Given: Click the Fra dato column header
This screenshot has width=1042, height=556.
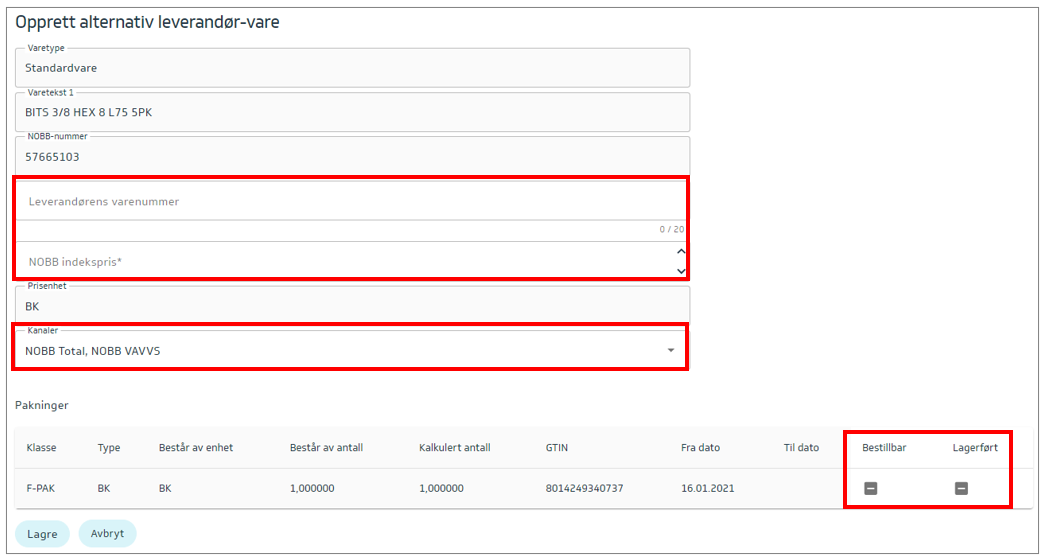Looking at the screenshot, I should pos(700,448).
